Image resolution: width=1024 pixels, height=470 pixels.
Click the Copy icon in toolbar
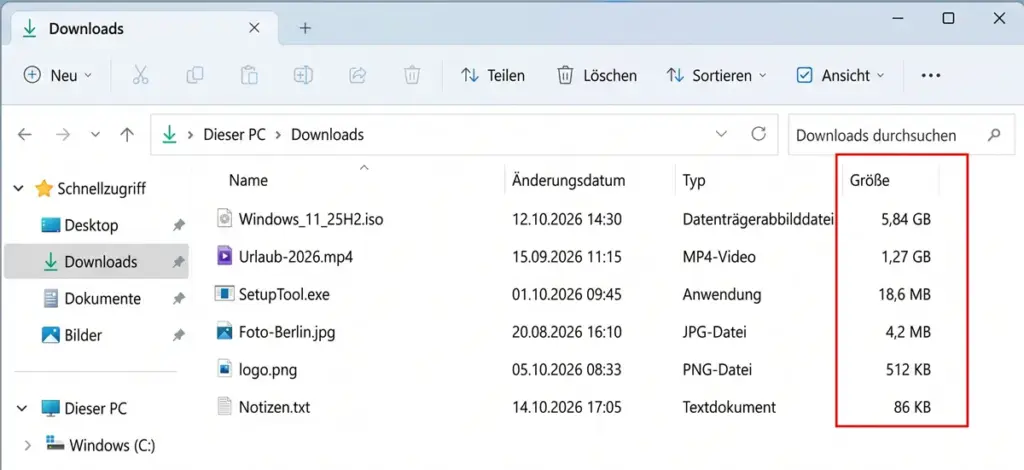(195, 76)
